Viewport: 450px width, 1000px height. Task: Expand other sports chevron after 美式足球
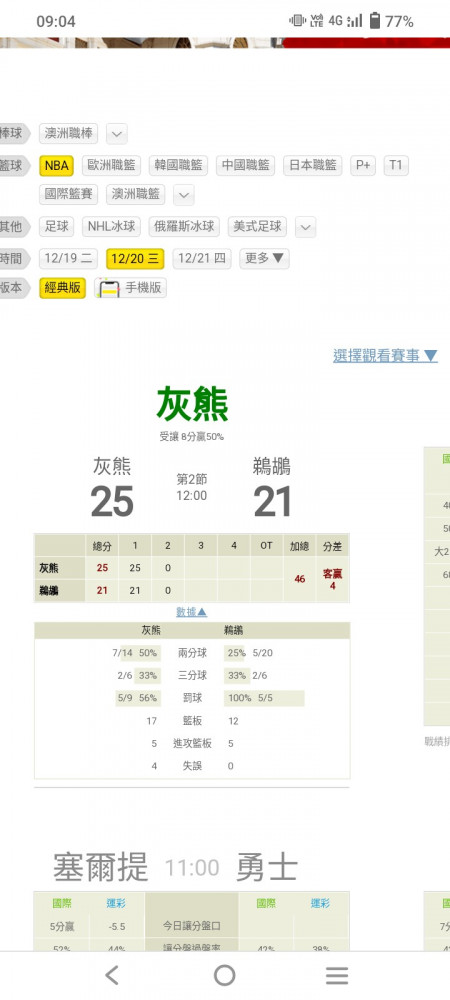305,227
